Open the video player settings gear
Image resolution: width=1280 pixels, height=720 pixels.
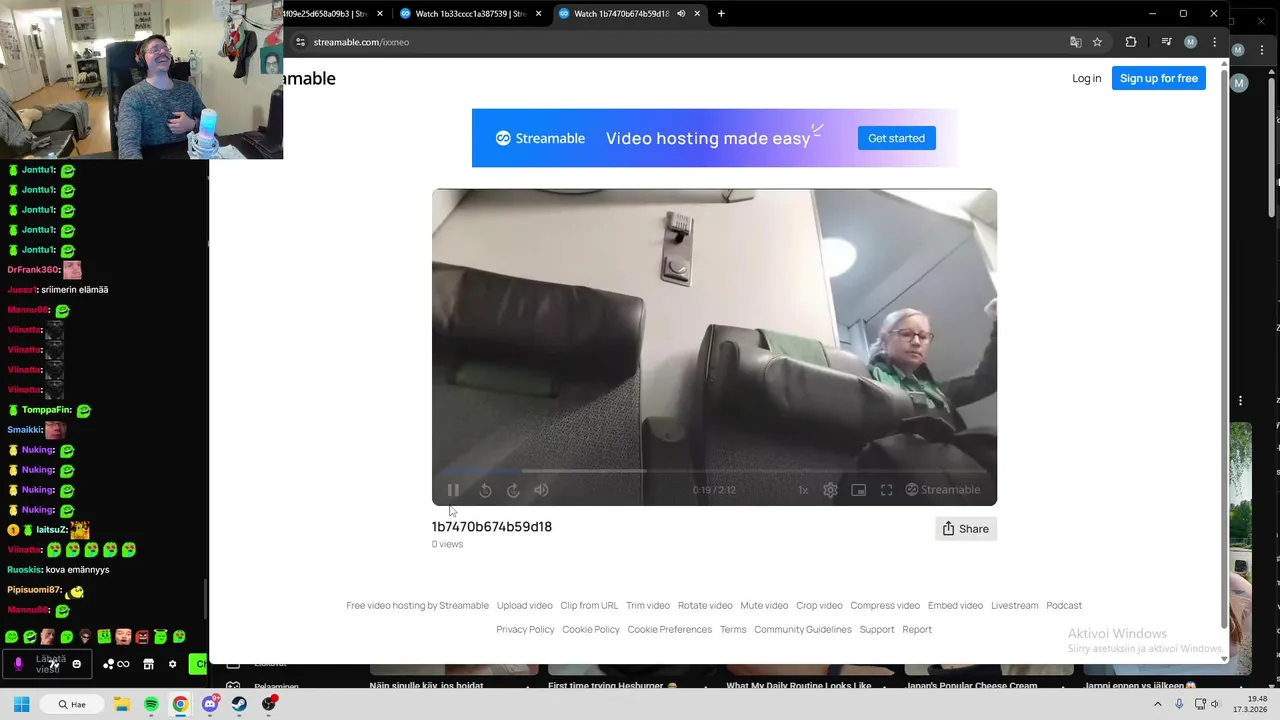830,490
